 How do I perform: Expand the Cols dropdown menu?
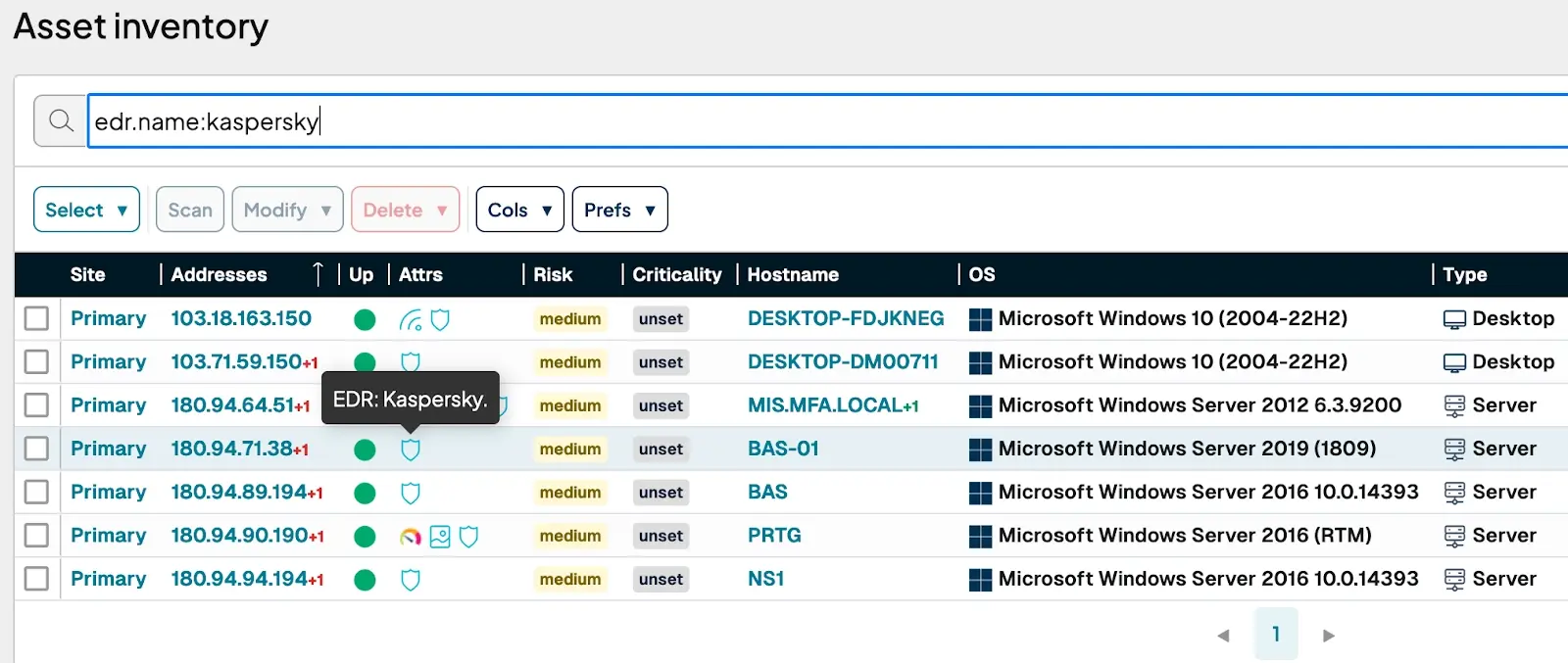[x=519, y=210]
